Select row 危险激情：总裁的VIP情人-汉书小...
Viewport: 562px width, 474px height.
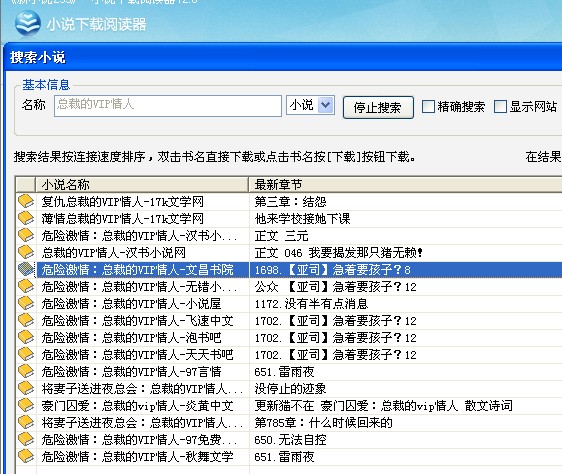(139, 236)
